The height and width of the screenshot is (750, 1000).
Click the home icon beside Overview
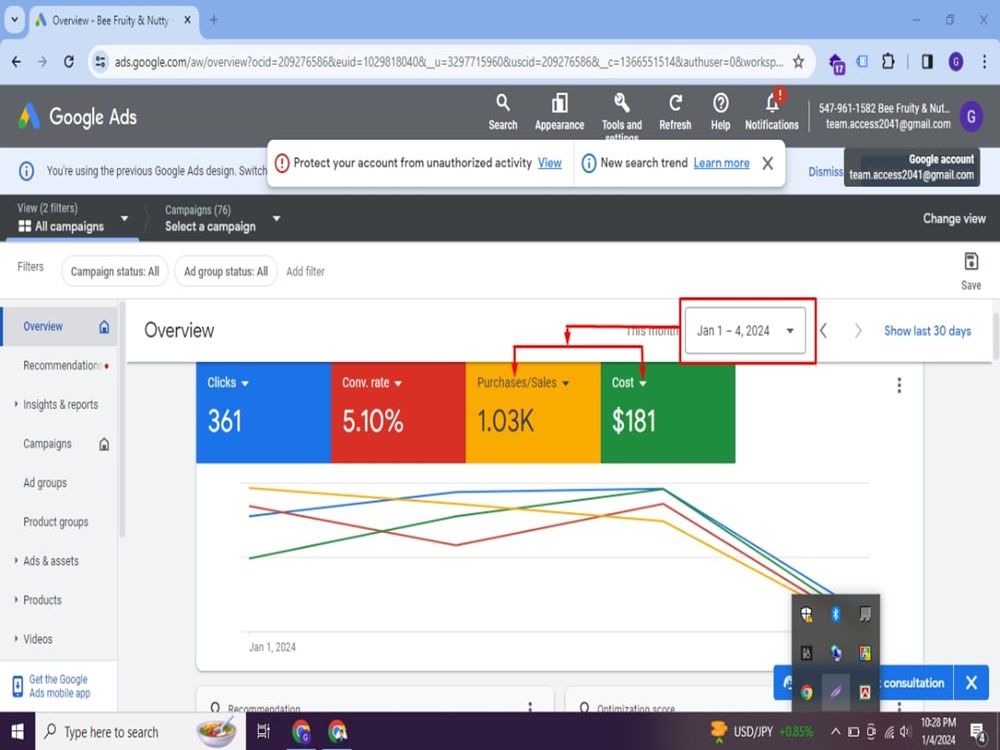[x=104, y=327]
